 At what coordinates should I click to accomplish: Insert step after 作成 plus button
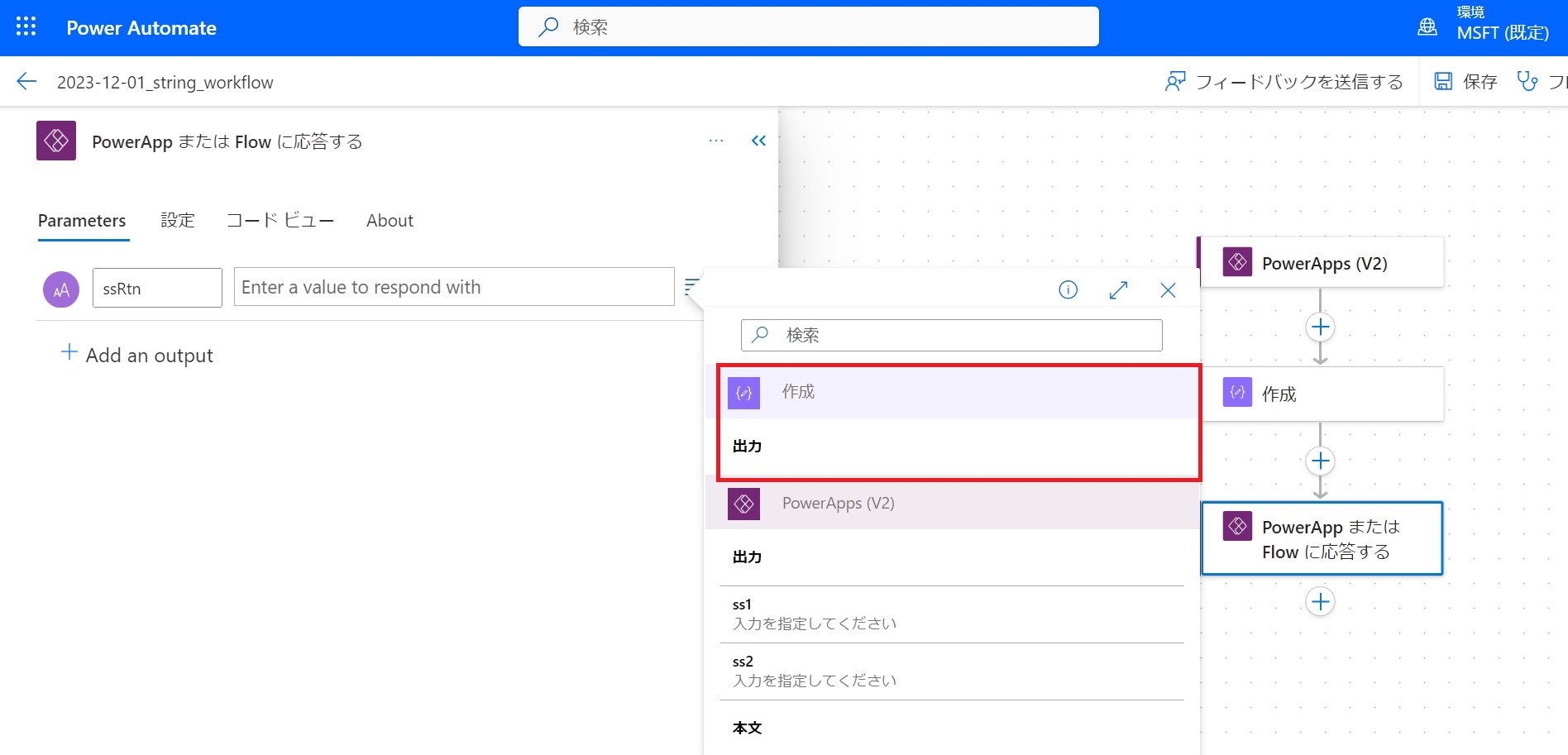pyautogui.click(x=1320, y=461)
